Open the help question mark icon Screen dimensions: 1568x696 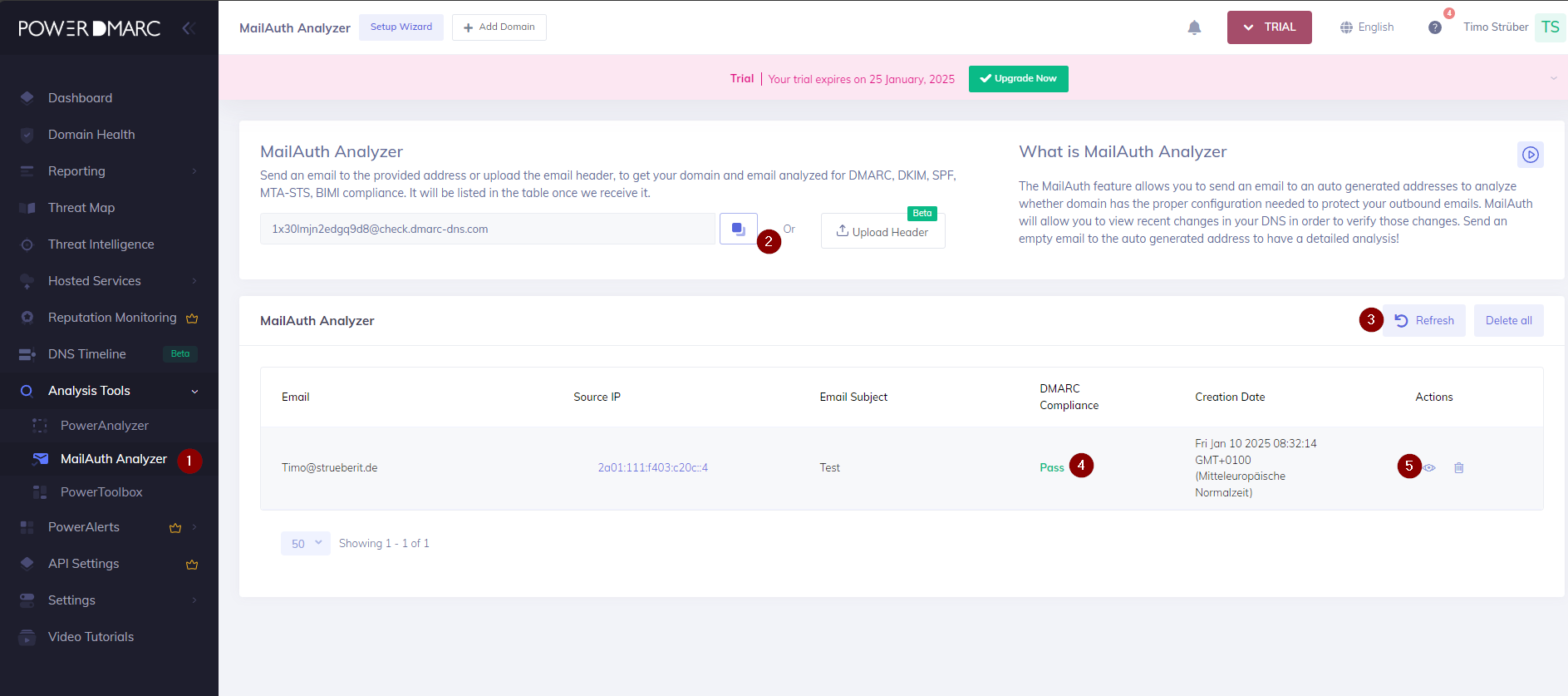point(1434,27)
